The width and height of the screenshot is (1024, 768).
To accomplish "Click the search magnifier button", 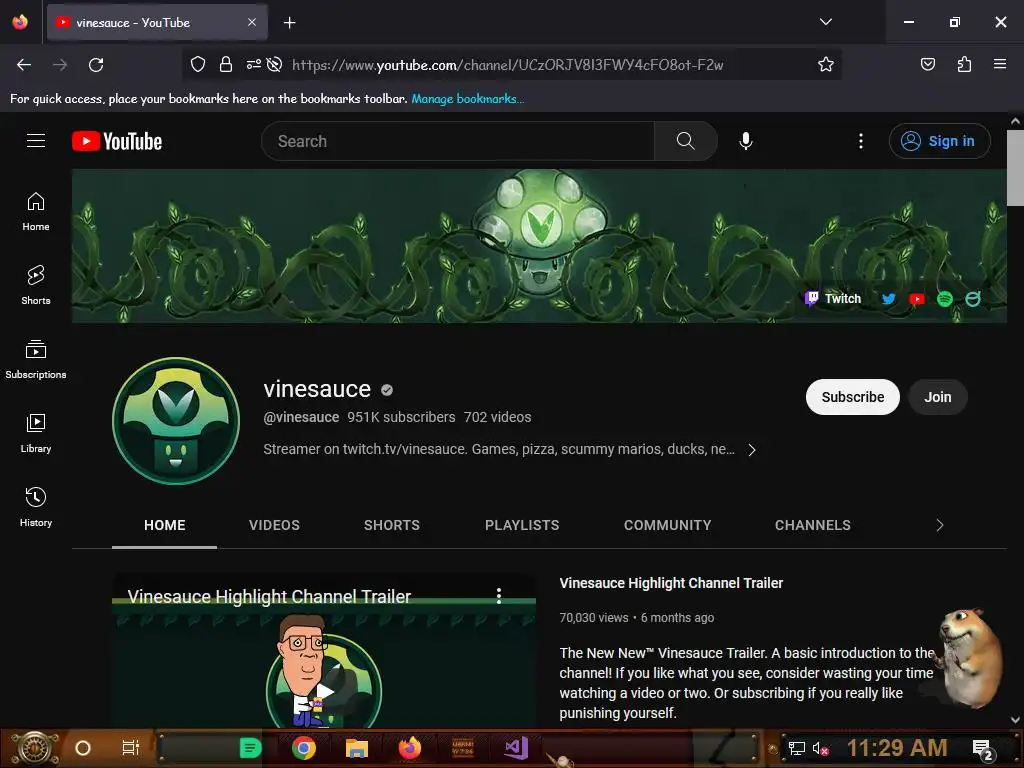I will tap(685, 141).
